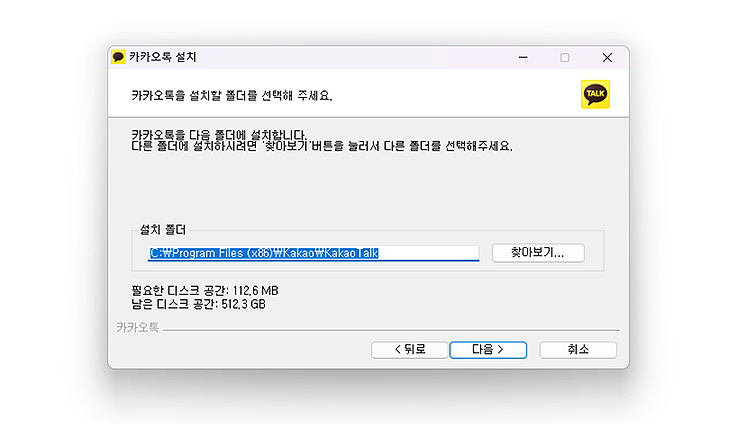
Task: Open the 찾아보기... folder browser
Action: click(538, 253)
